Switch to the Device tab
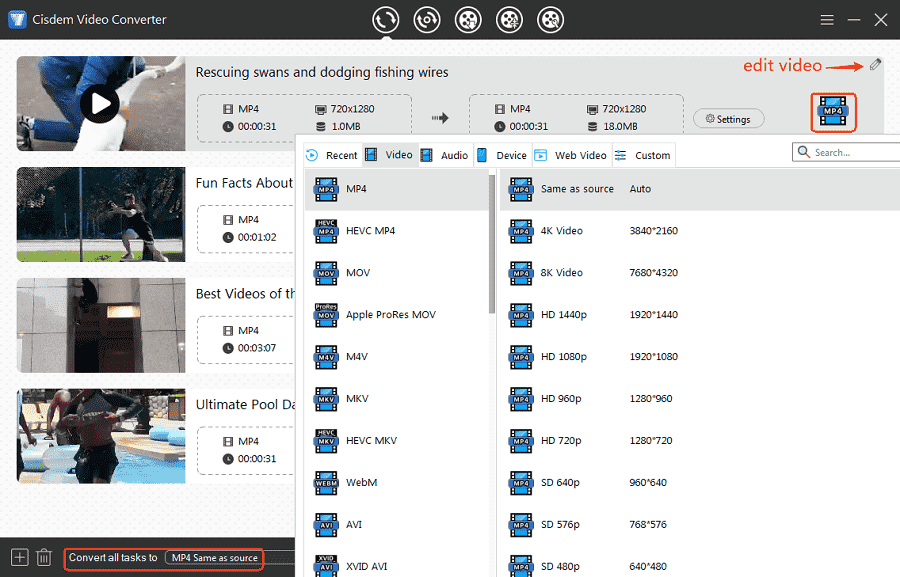This screenshot has height=577, width=900. point(502,155)
